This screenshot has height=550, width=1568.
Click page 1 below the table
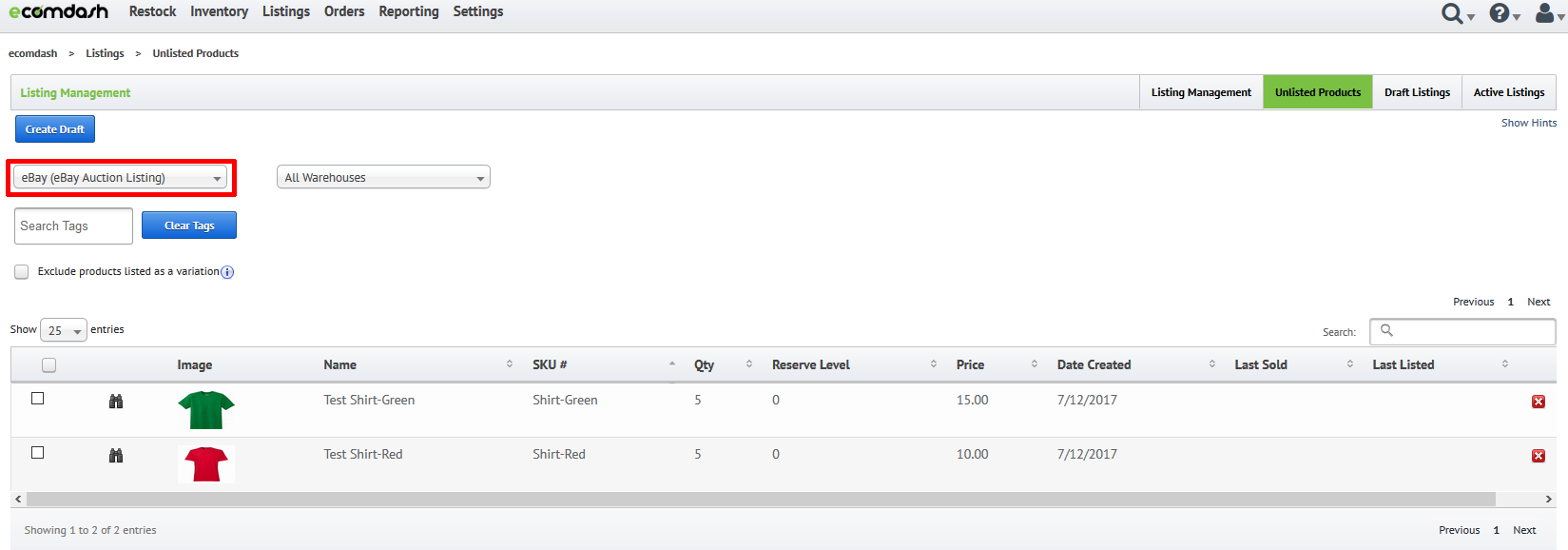(x=1497, y=530)
